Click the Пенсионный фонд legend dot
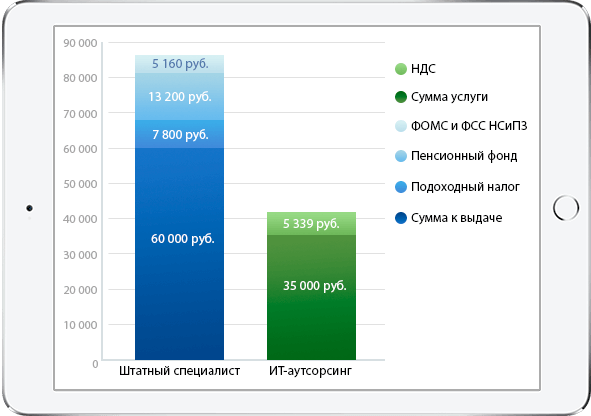Viewport: 591px width, 416px height. (x=401, y=156)
